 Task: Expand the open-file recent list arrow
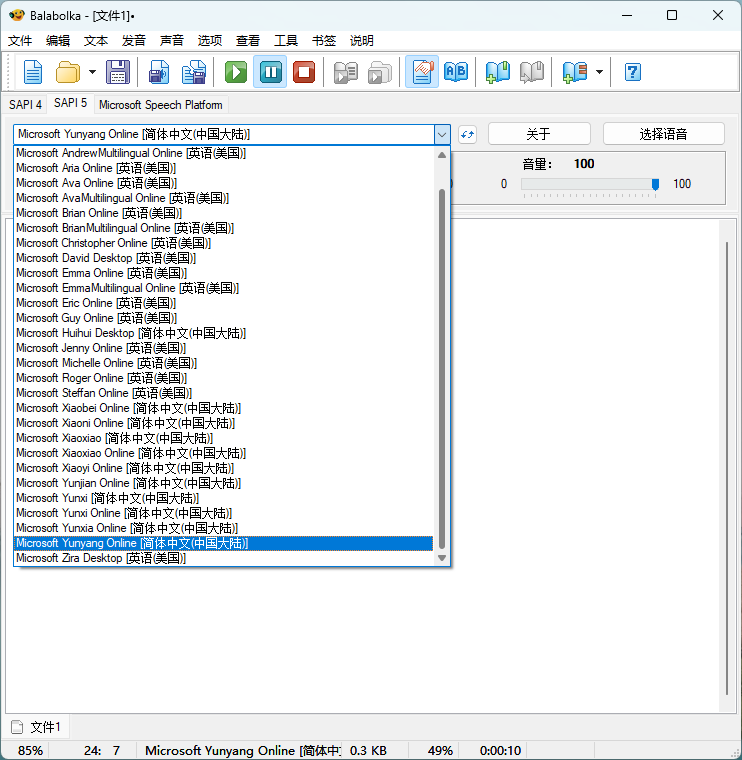click(92, 72)
